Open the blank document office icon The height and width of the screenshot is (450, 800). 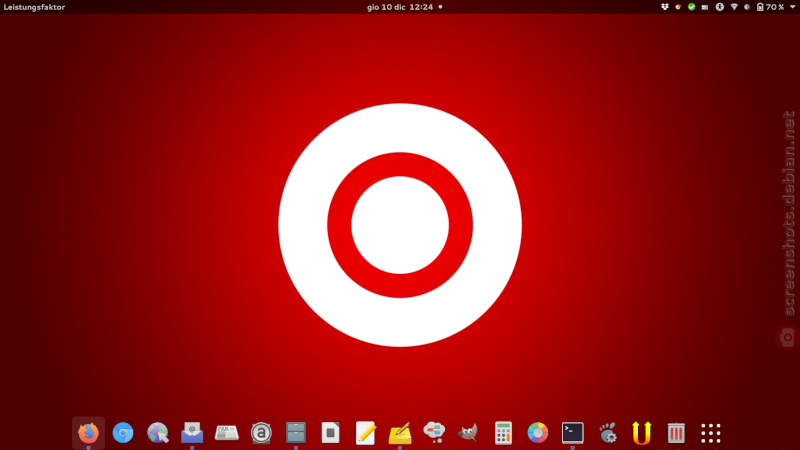(x=331, y=433)
